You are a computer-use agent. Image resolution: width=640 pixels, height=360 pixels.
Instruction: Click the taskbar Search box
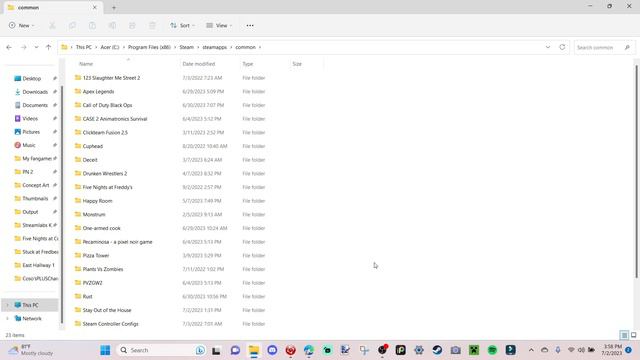161,350
